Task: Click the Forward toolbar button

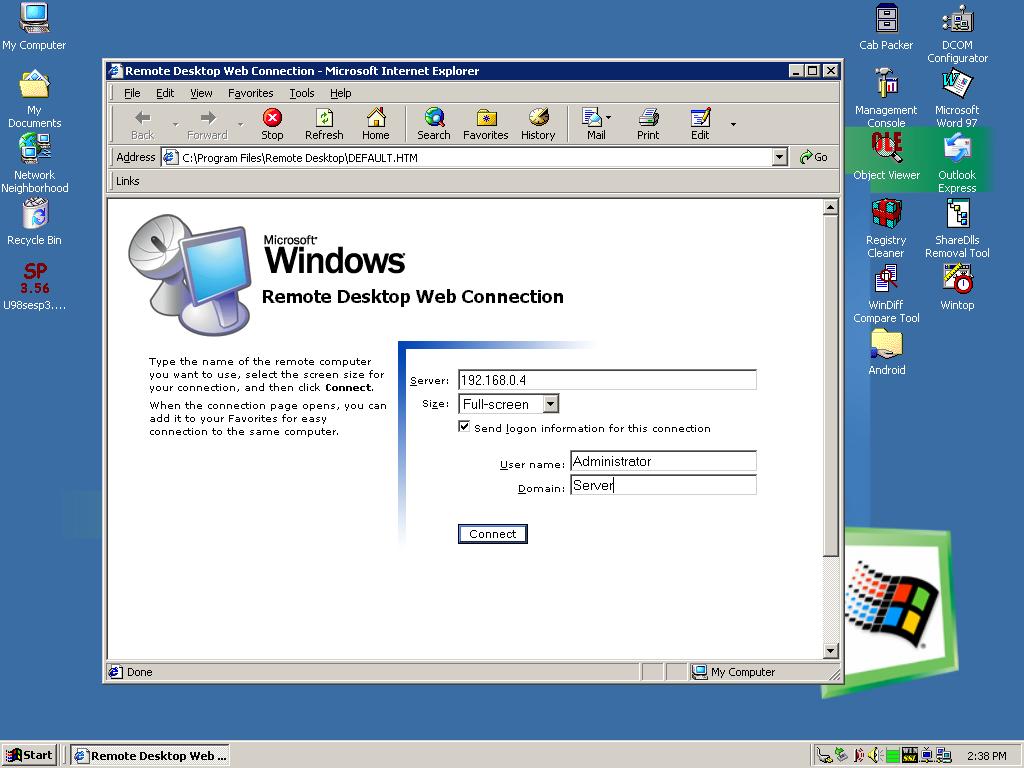Action: 207,124
